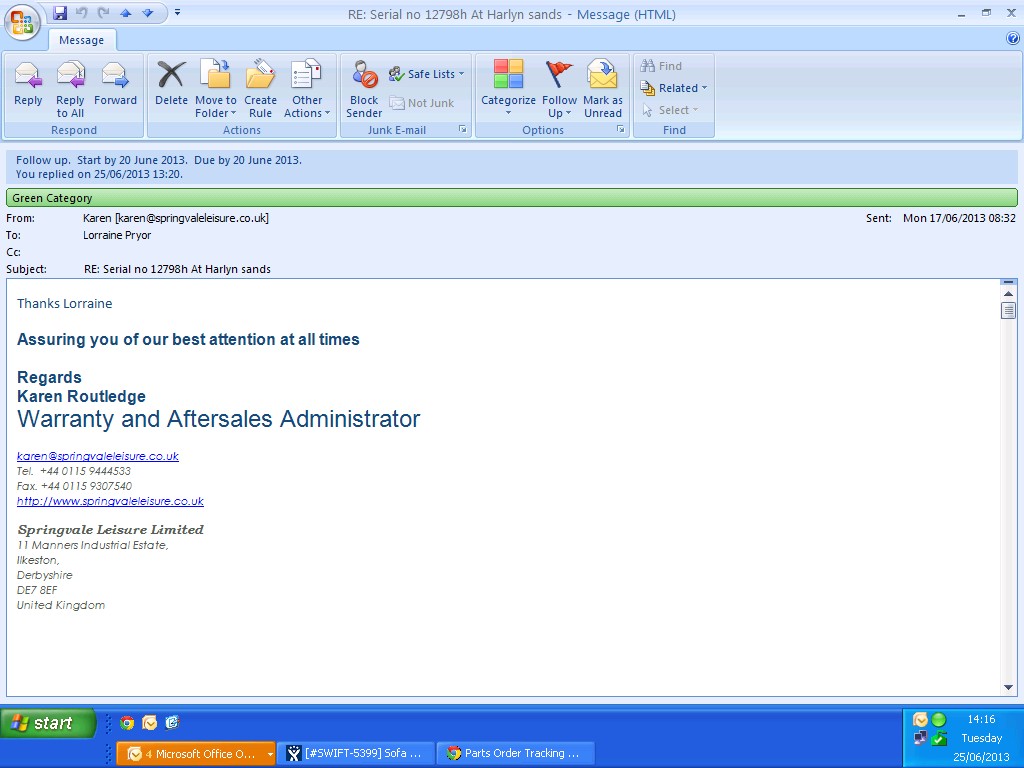Click Reply to All

pyautogui.click(x=70, y=89)
